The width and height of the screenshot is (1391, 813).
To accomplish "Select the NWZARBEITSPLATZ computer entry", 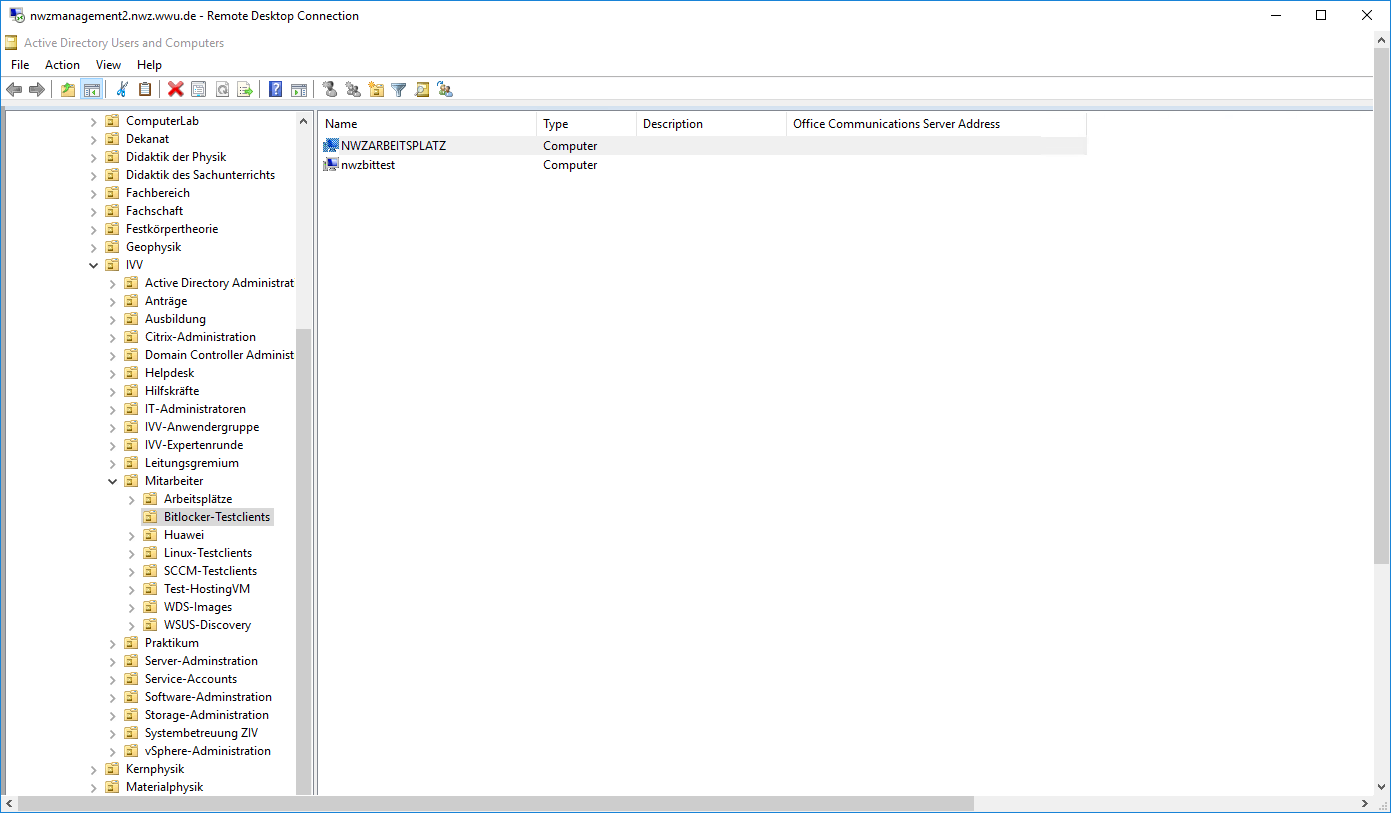I will tap(393, 146).
